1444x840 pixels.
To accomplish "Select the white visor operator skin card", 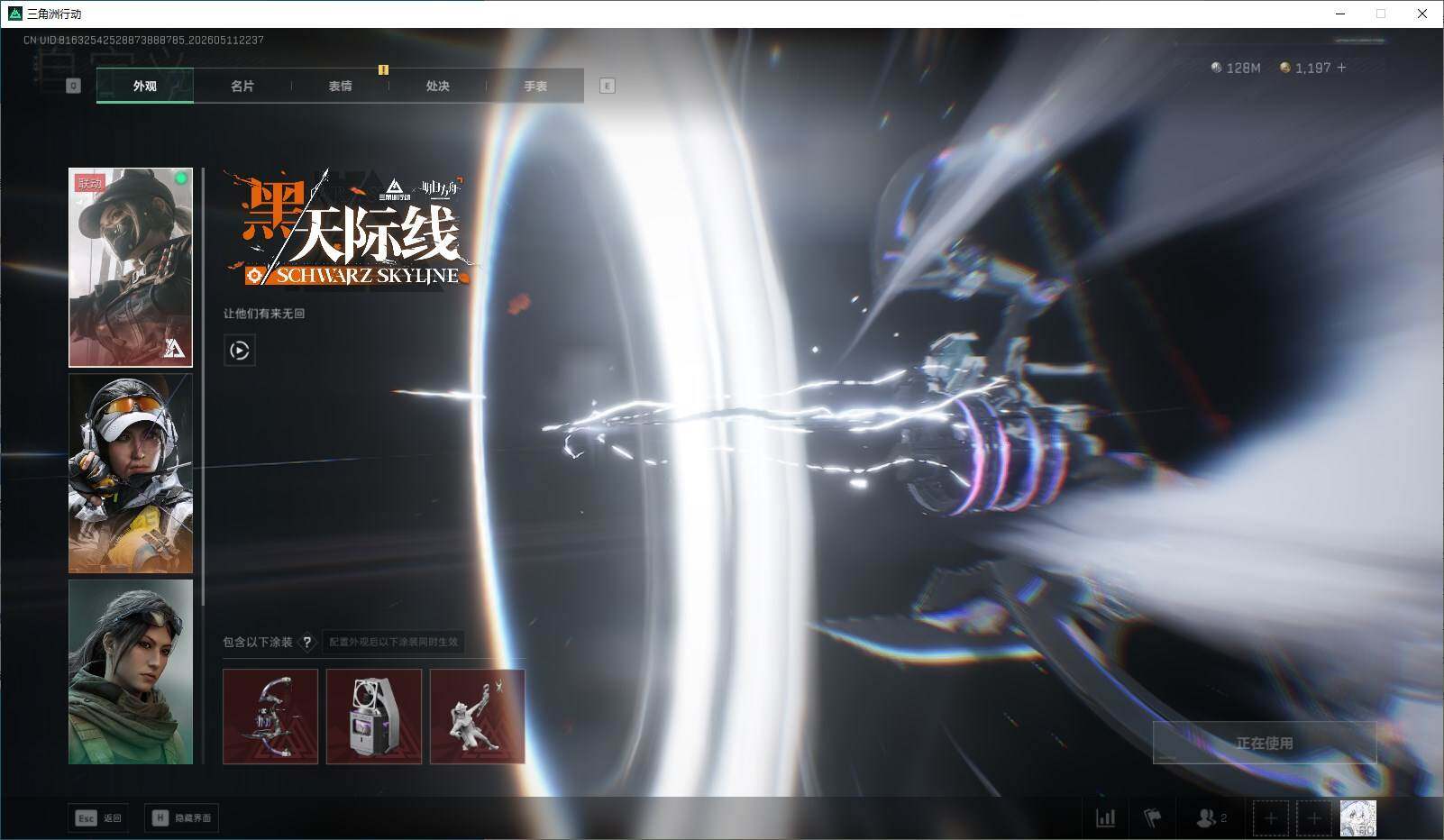I will click(x=131, y=474).
